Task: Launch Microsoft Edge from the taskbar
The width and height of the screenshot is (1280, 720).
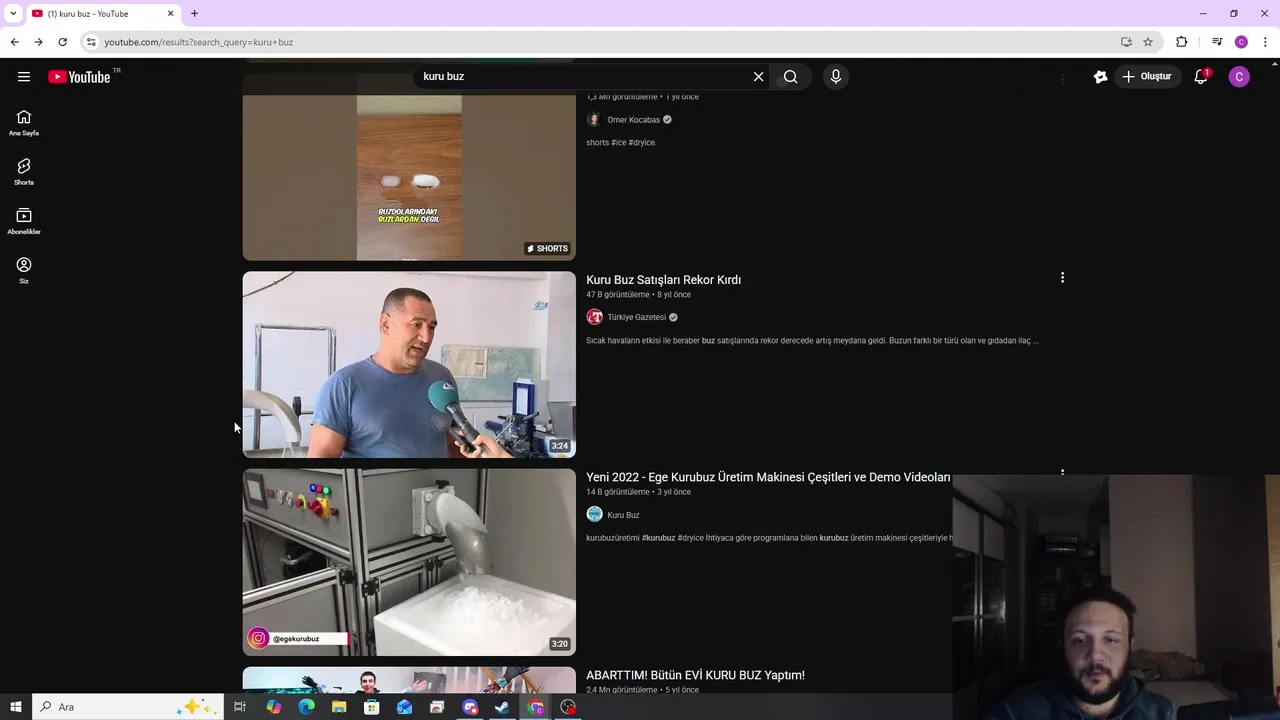Action: click(306, 707)
